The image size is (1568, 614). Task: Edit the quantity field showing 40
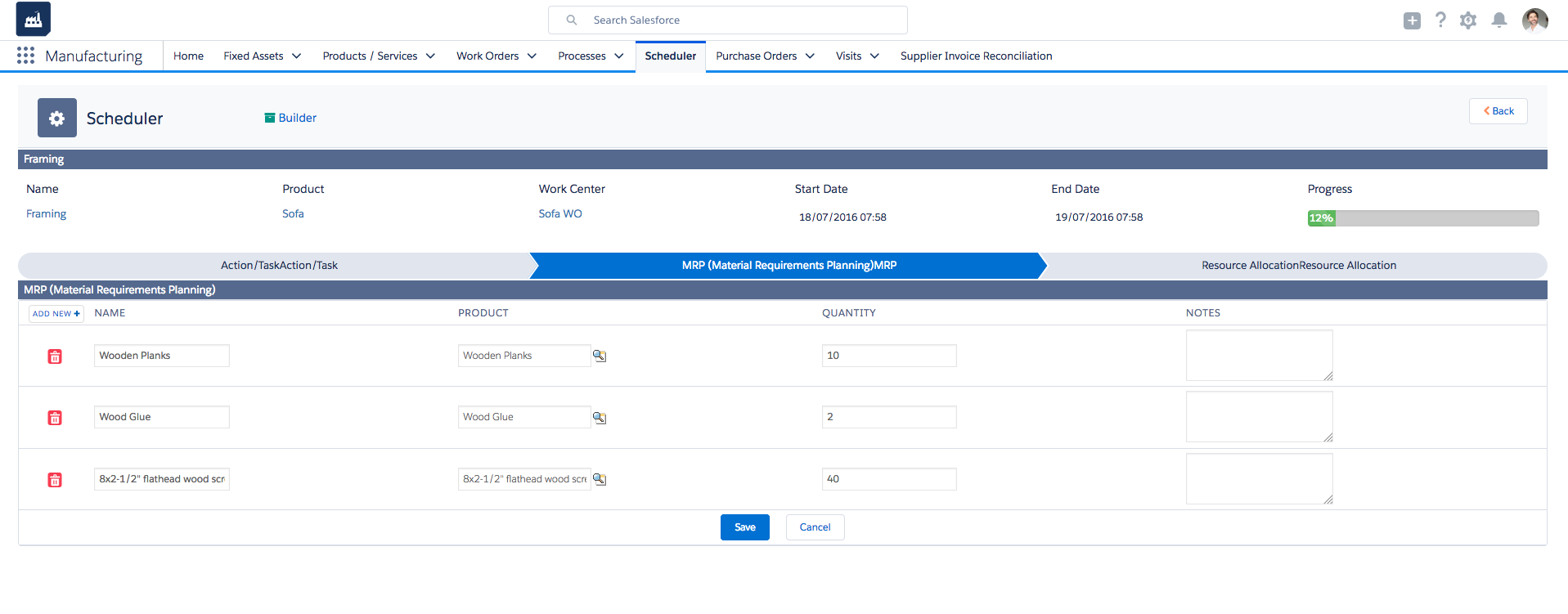tap(889, 479)
